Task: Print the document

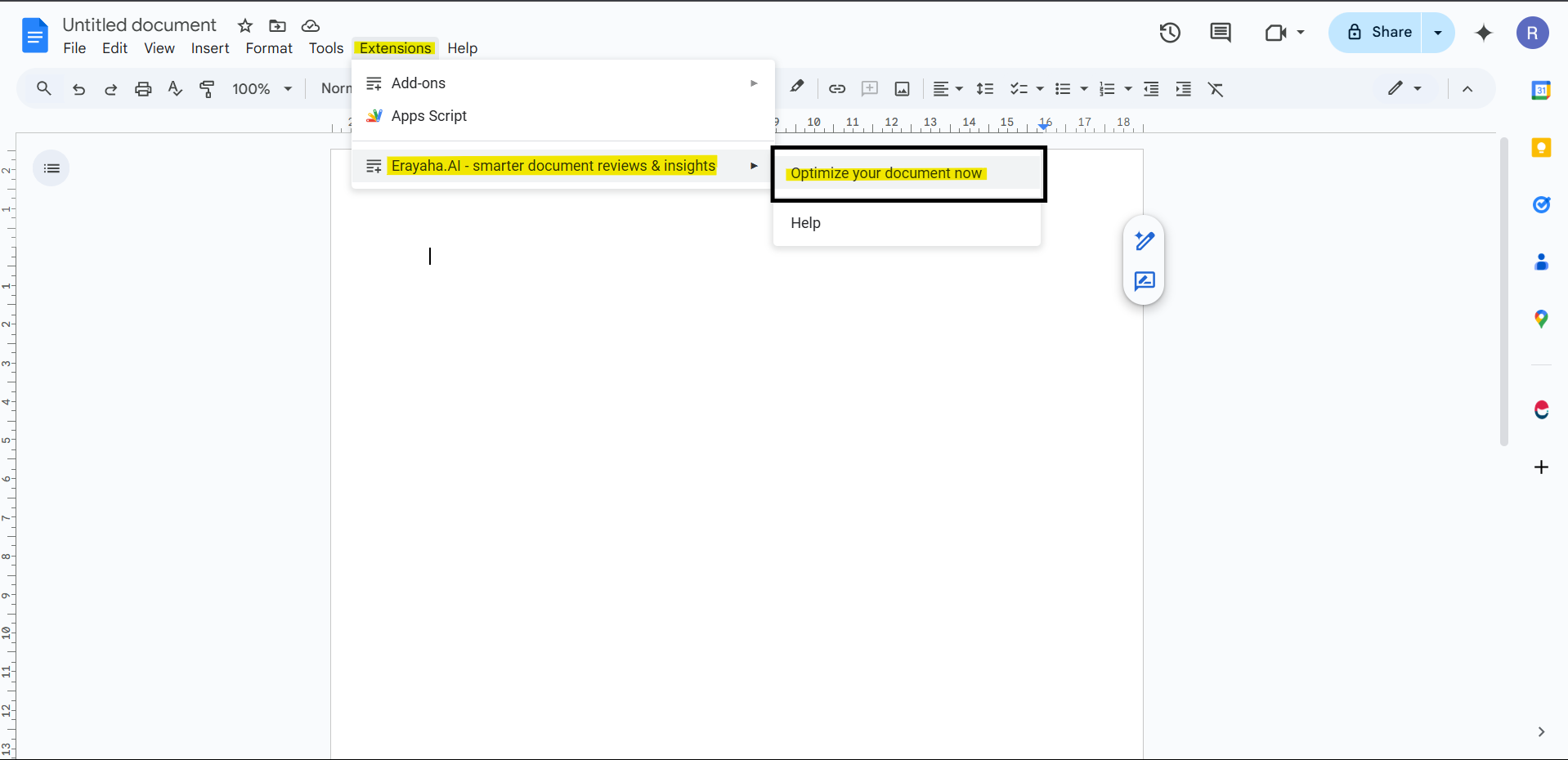Action: tap(143, 89)
